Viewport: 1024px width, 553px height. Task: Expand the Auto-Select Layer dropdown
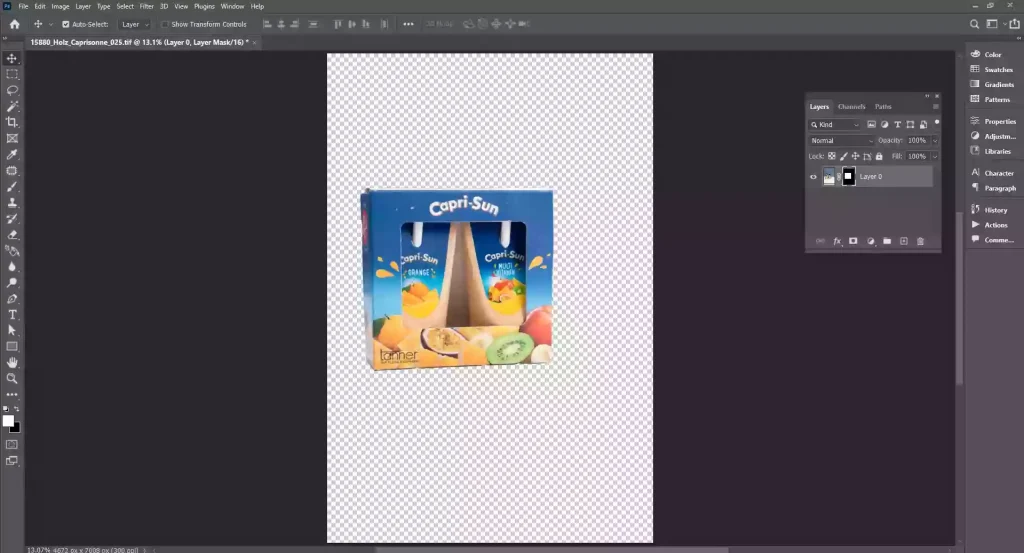click(134, 24)
